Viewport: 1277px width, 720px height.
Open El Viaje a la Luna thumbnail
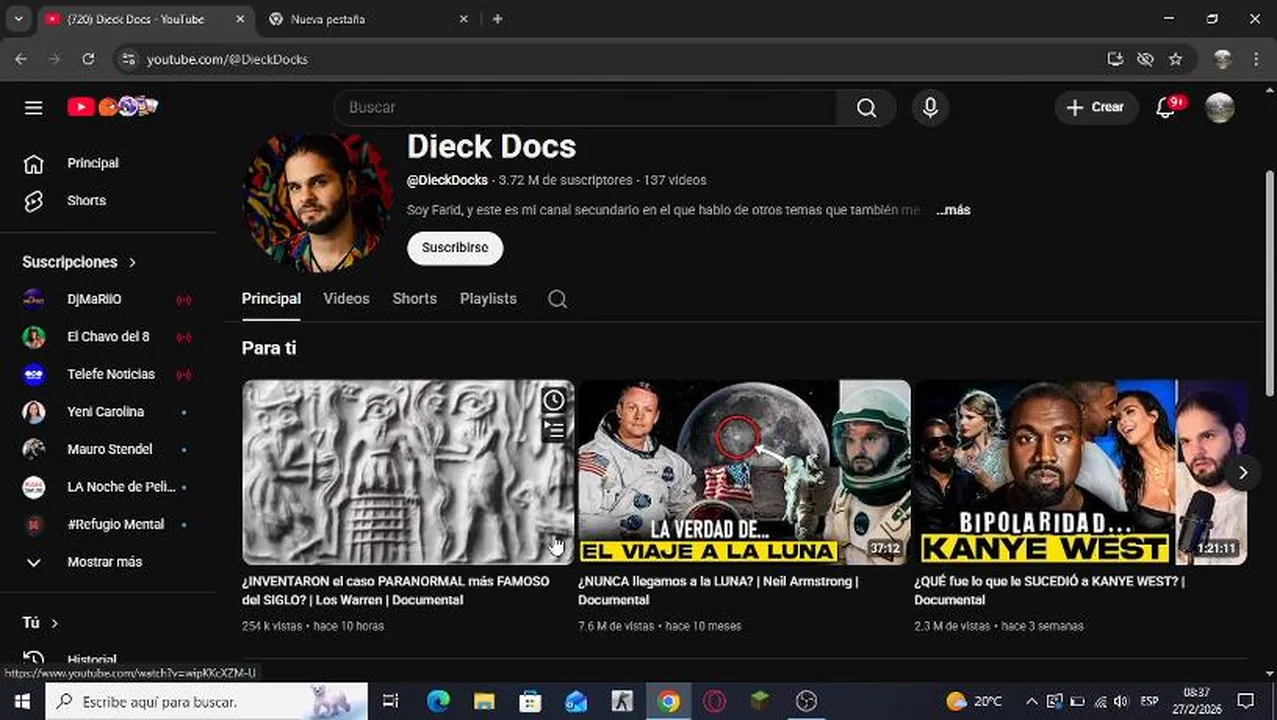point(744,472)
